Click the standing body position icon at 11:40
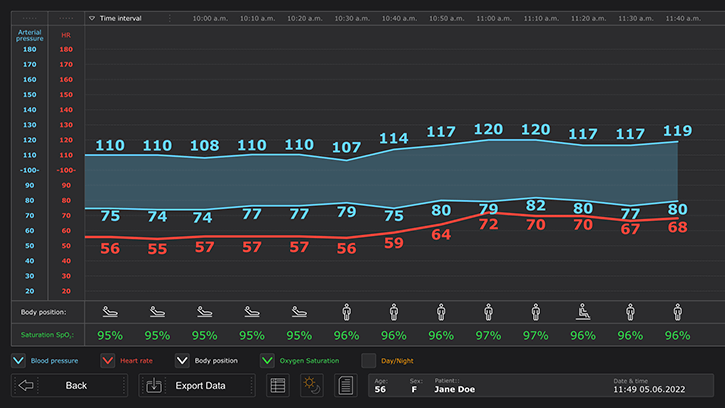 [677, 311]
